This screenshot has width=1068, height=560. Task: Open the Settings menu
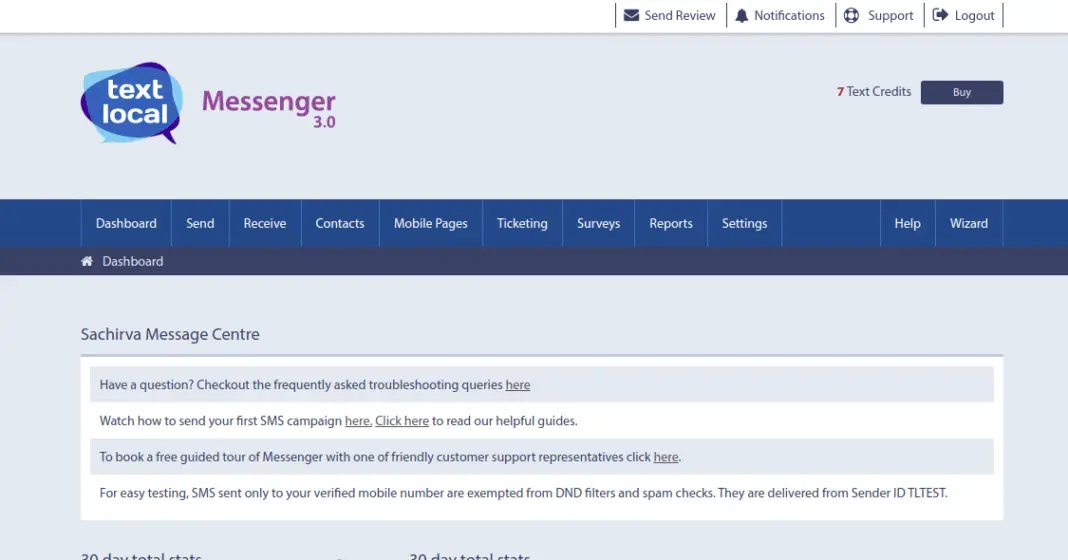pyautogui.click(x=744, y=223)
